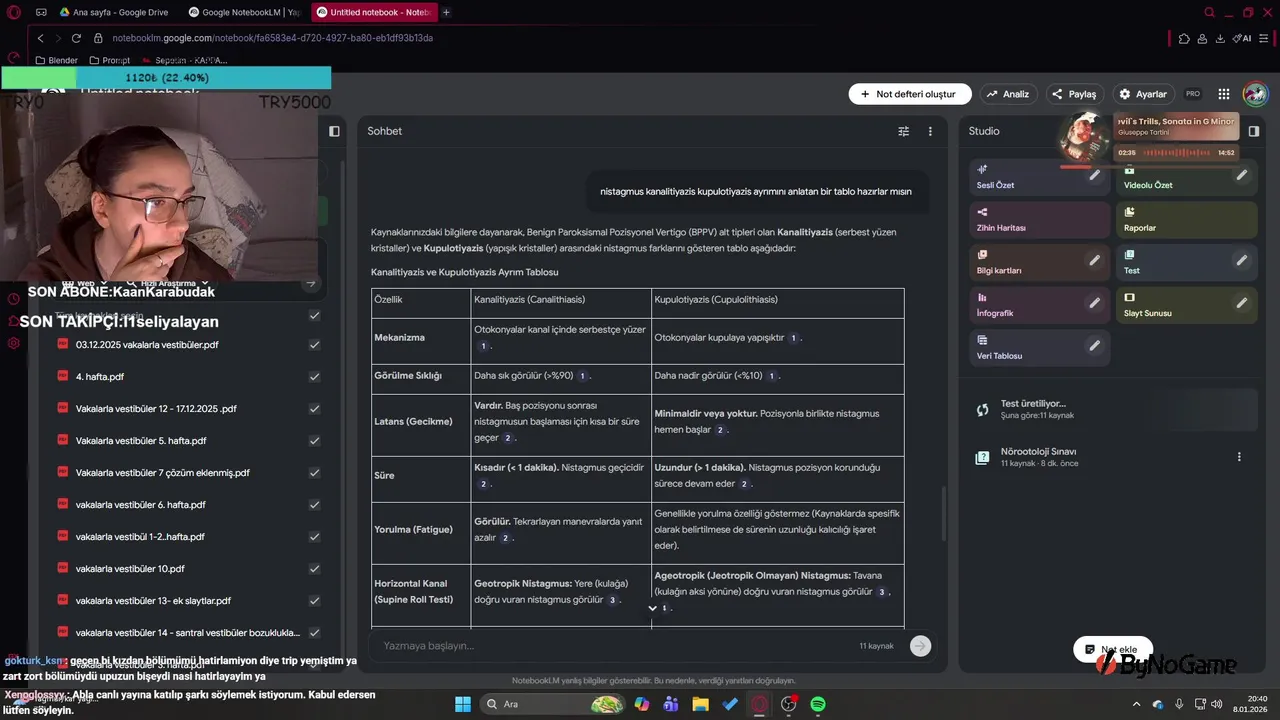
Task: Click citation 2 in Süre Kanalitiyazis cell
Action: pyautogui.click(x=484, y=484)
